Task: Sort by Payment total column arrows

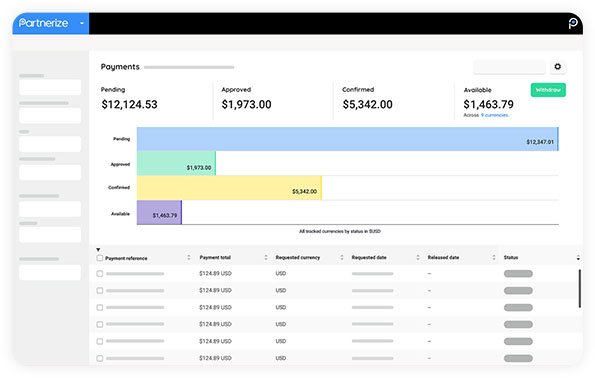Action: [x=266, y=258]
